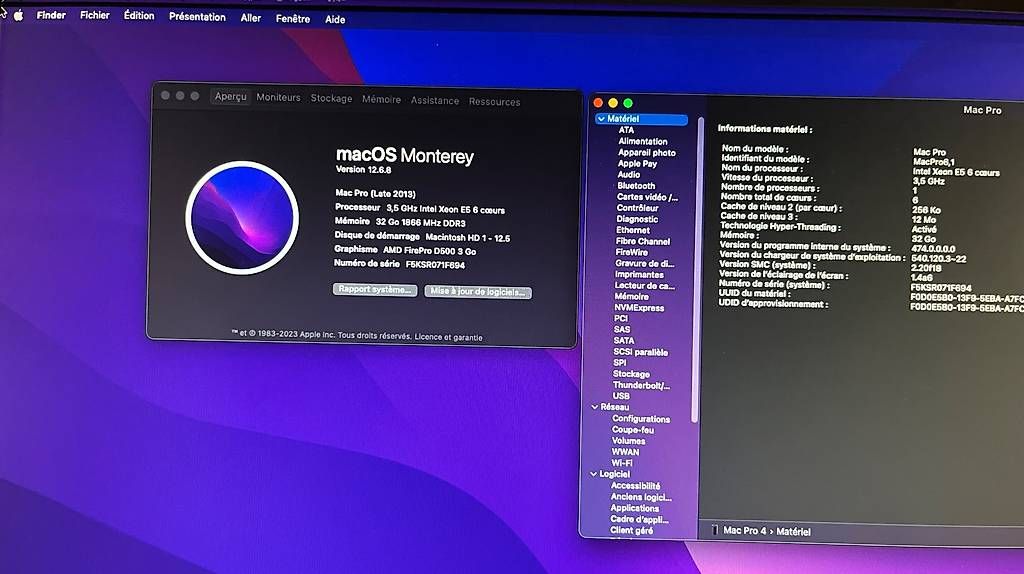Select Alimentation in the sidebar

[643, 141]
